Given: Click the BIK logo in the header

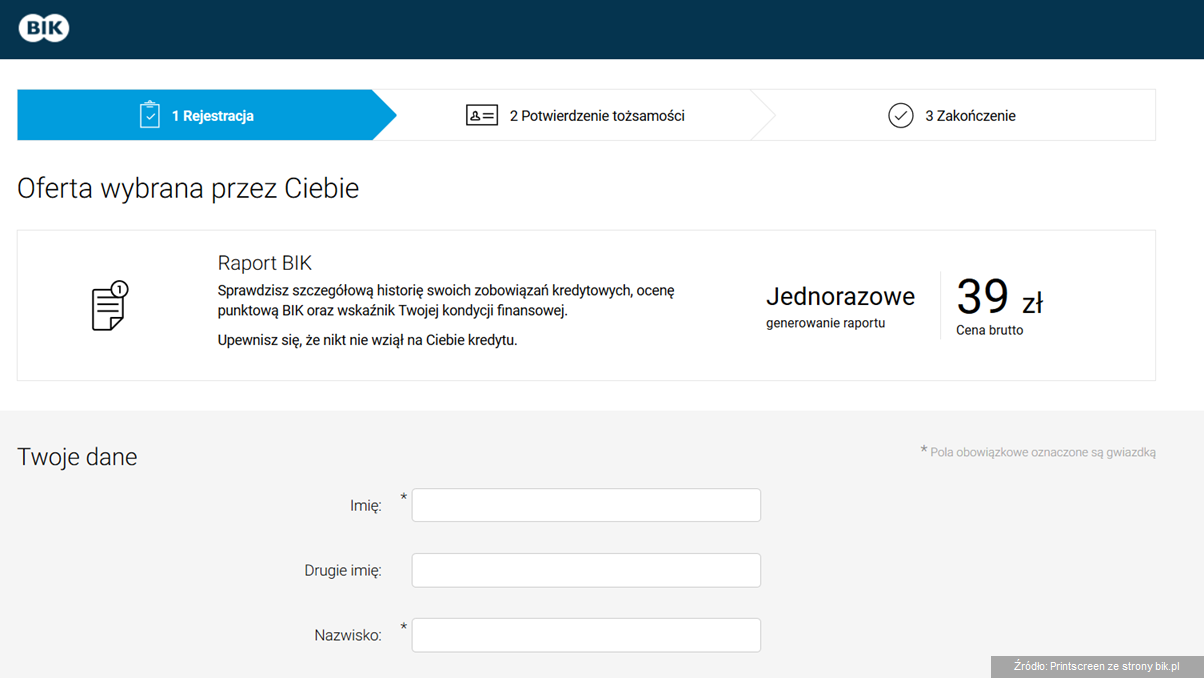Looking at the screenshot, I should click(44, 28).
